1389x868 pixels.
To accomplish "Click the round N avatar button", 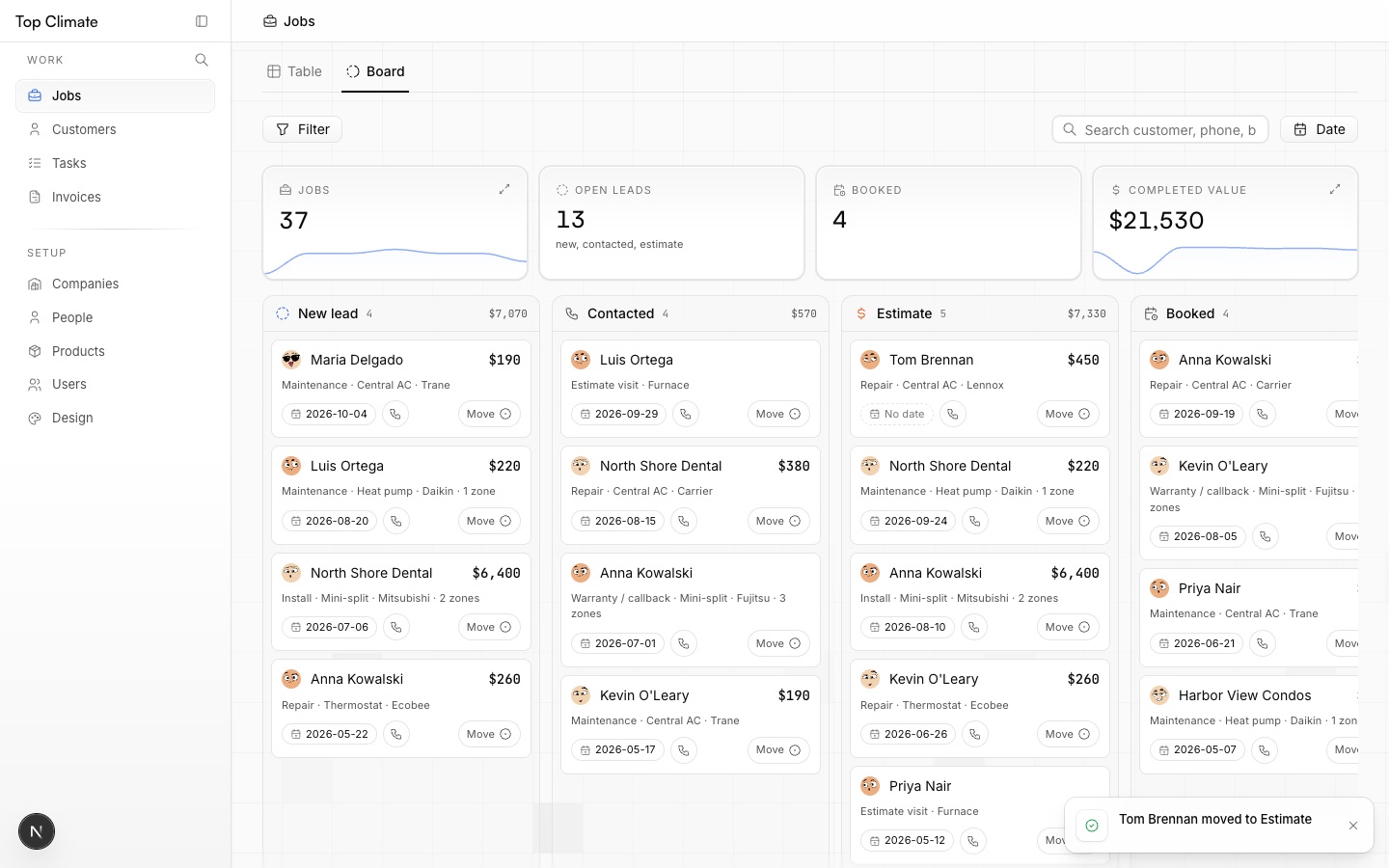I will tap(37, 831).
